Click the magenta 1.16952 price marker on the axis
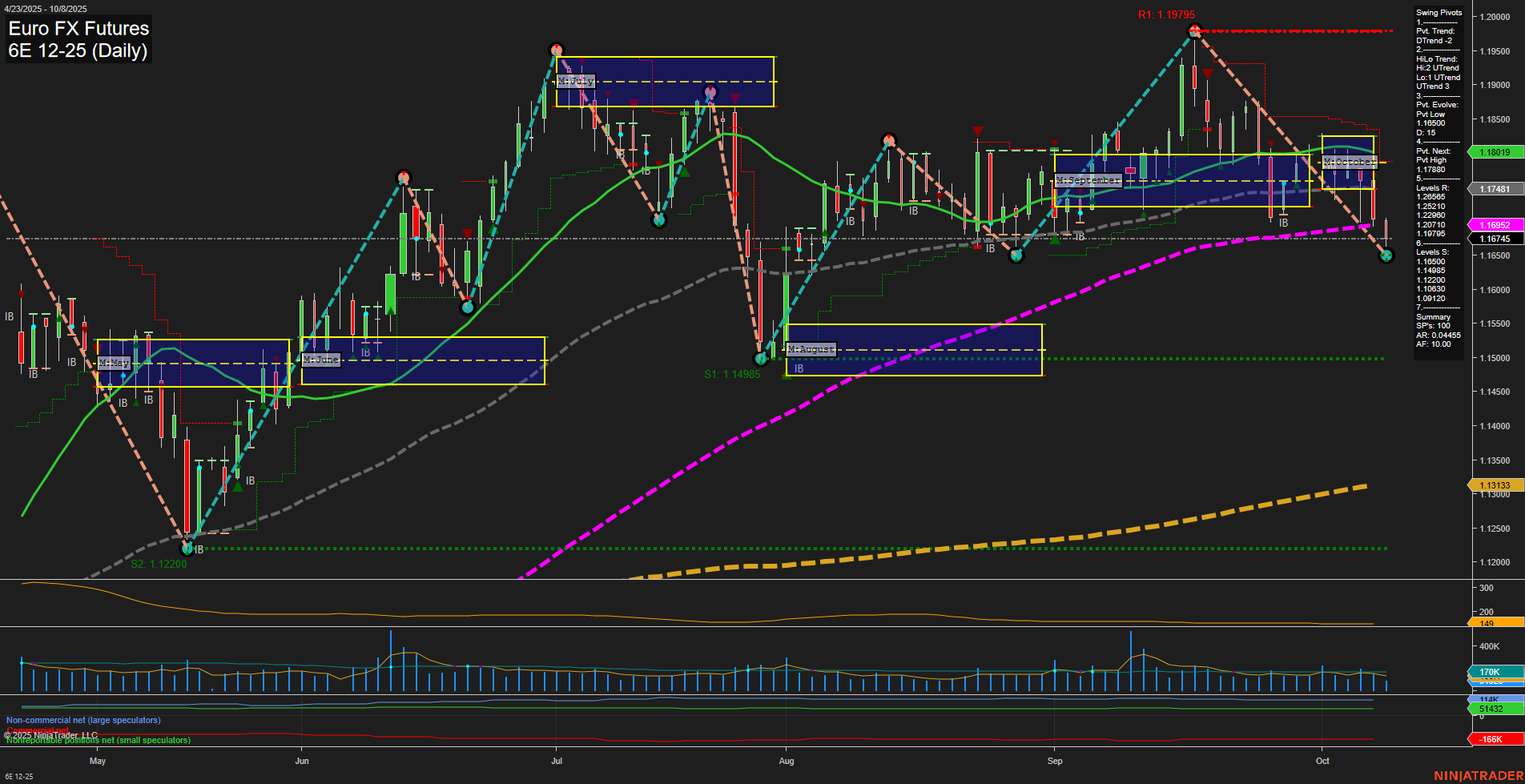 [x=1494, y=225]
